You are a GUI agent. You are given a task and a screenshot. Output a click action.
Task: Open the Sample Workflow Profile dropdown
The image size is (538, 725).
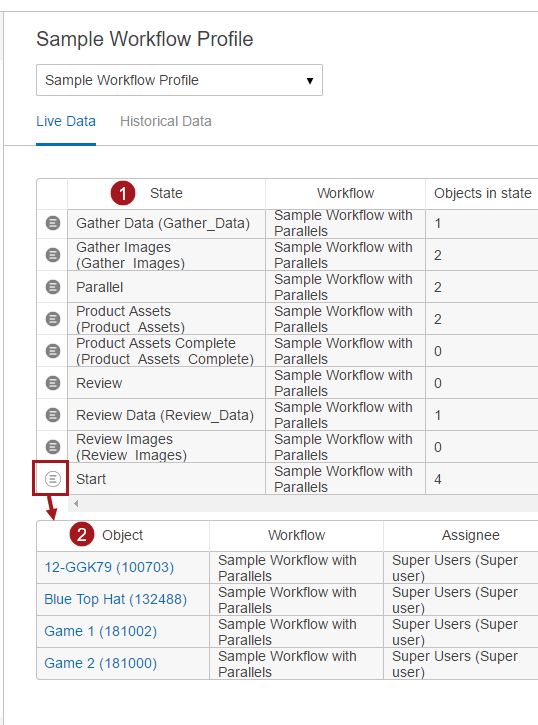(179, 80)
